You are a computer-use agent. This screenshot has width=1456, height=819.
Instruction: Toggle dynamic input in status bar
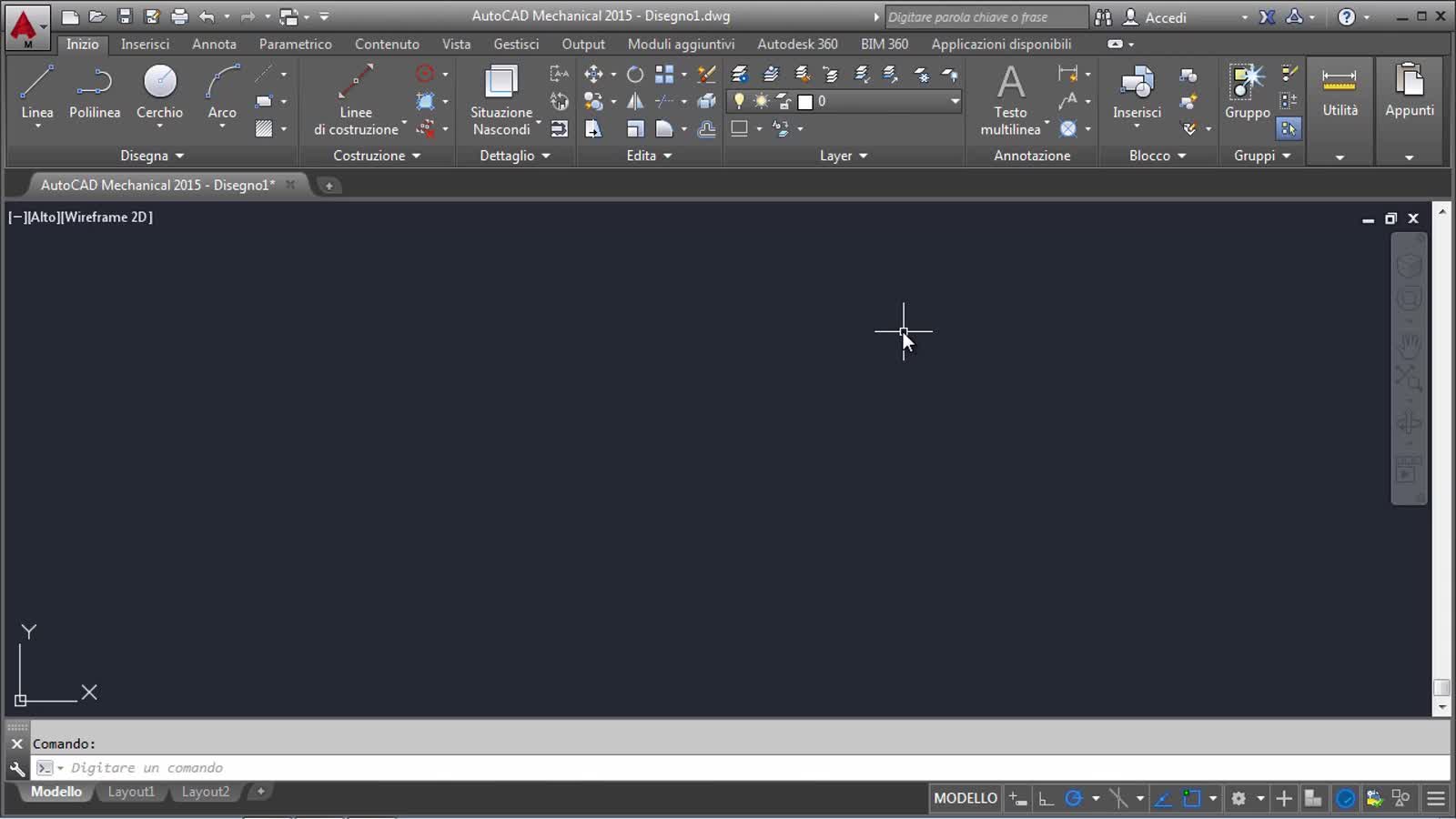pos(1018,799)
